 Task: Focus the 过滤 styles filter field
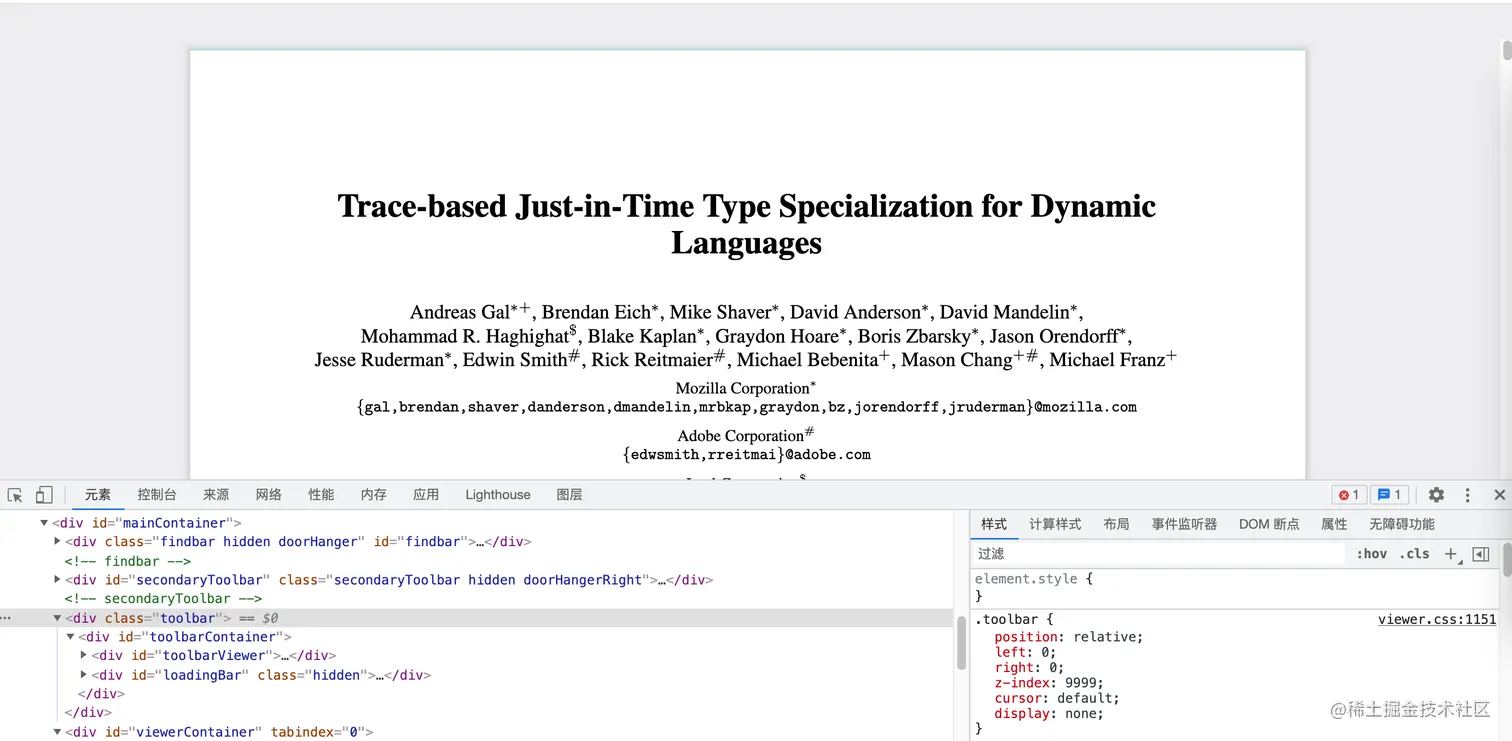tap(1160, 554)
